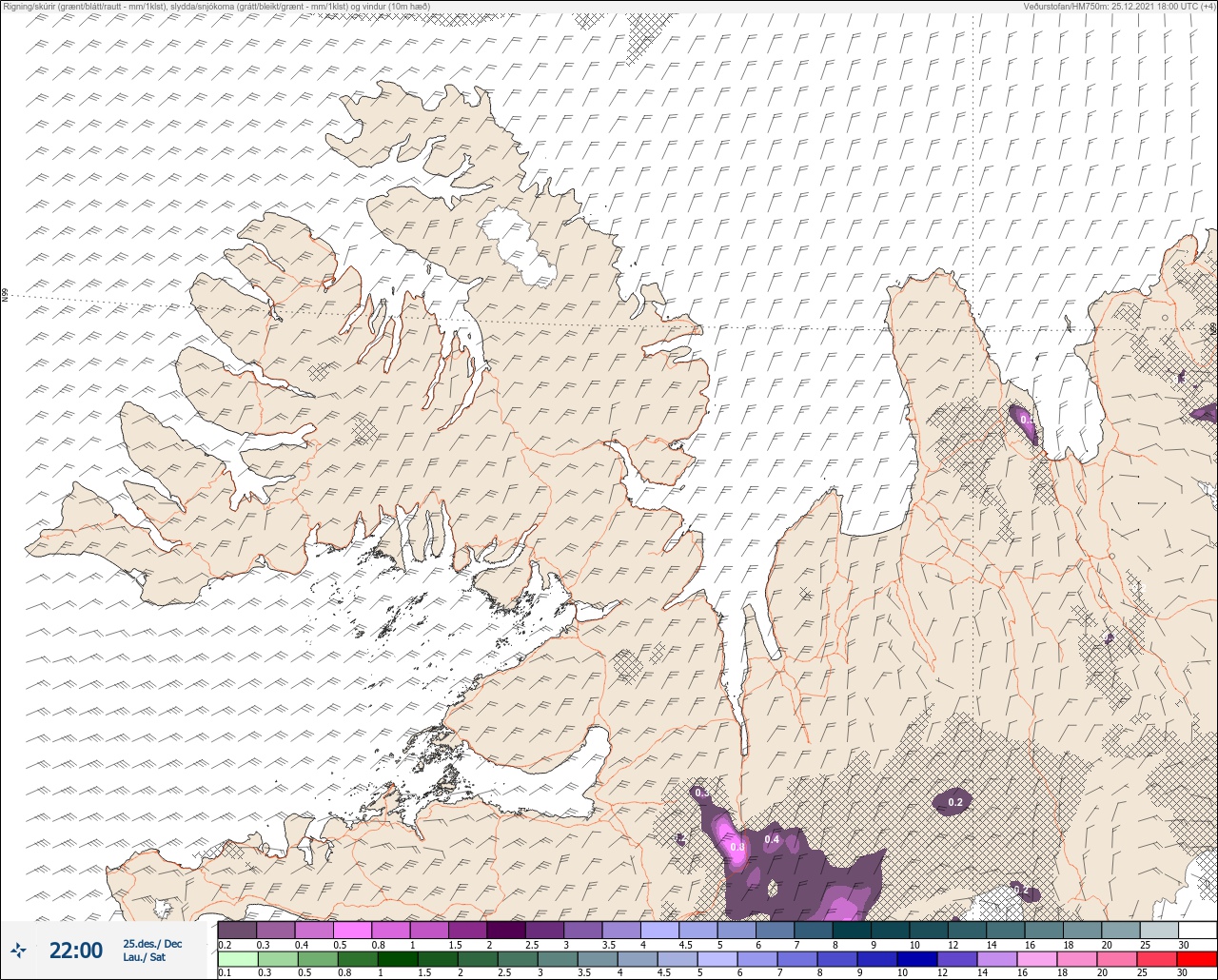Image resolution: width=1218 pixels, height=980 pixels.
Task: Click the '25.des./ Dec' date label
Action: pos(152,943)
